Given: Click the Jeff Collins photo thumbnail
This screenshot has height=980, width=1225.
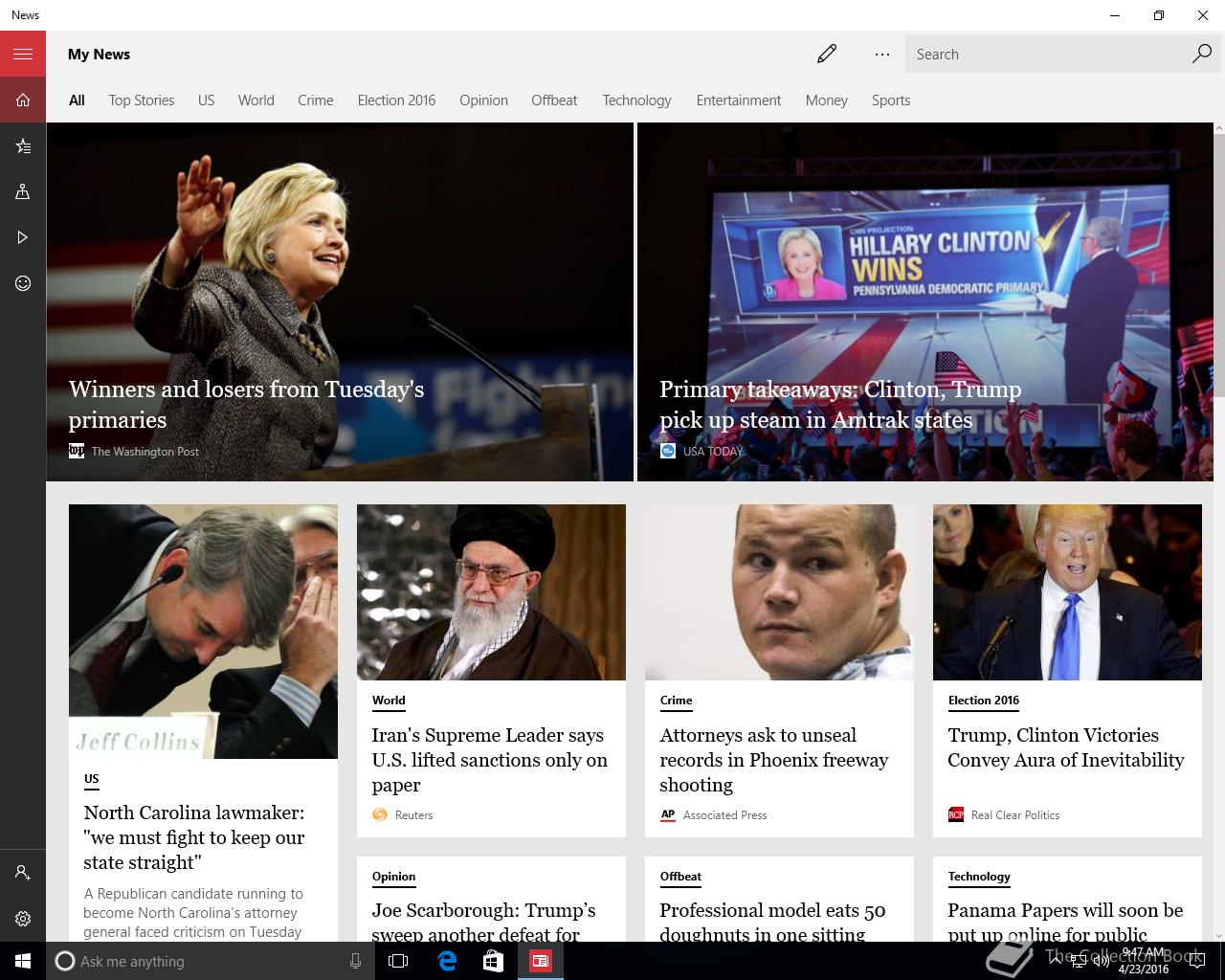Looking at the screenshot, I should [203, 632].
